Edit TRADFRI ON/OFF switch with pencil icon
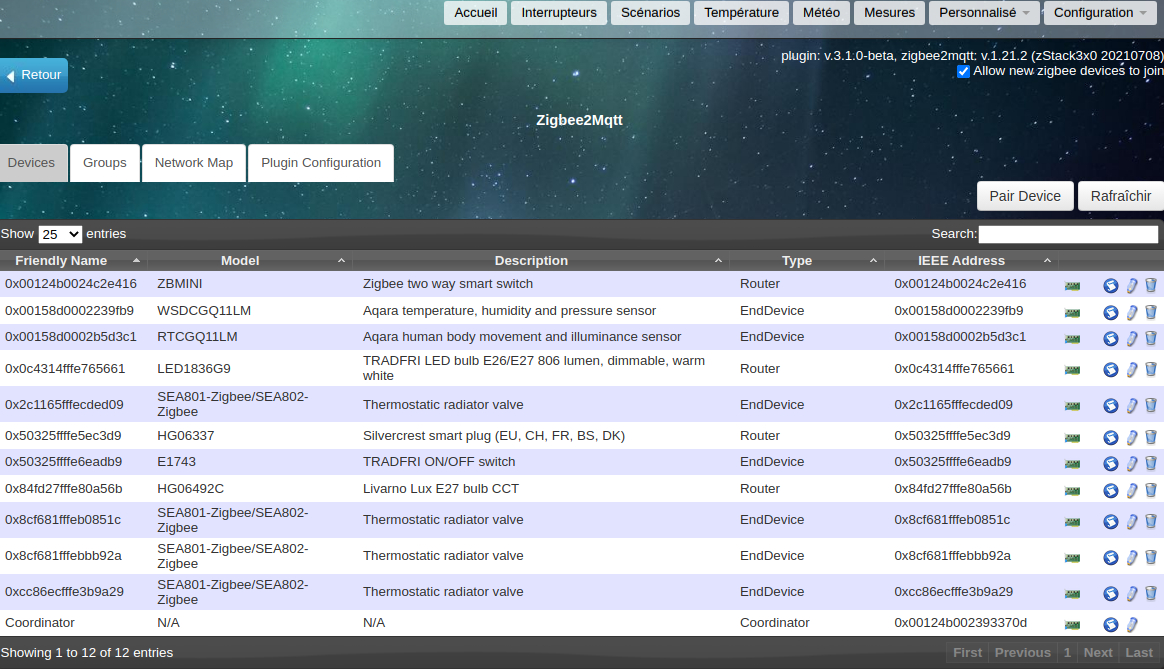1164x669 pixels. 1131,463
